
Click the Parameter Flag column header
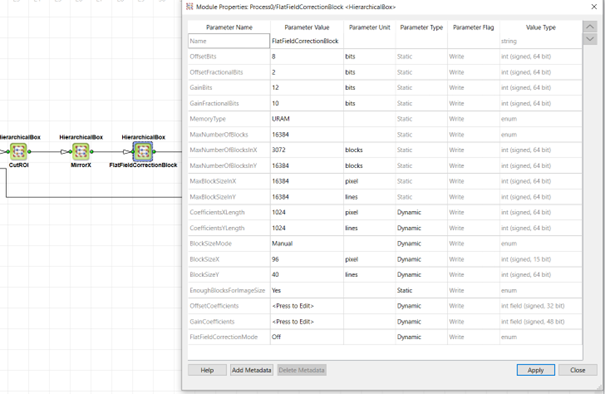(473, 27)
